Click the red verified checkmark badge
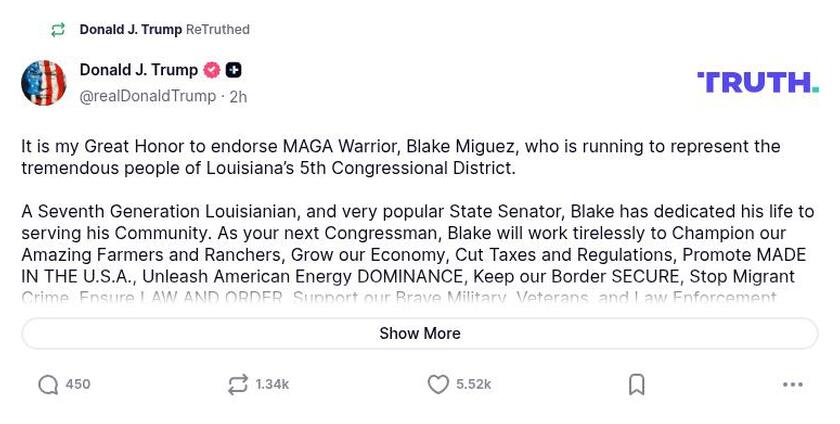The width and height of the screenshot is (840, 424). click(x=212, y=70)
